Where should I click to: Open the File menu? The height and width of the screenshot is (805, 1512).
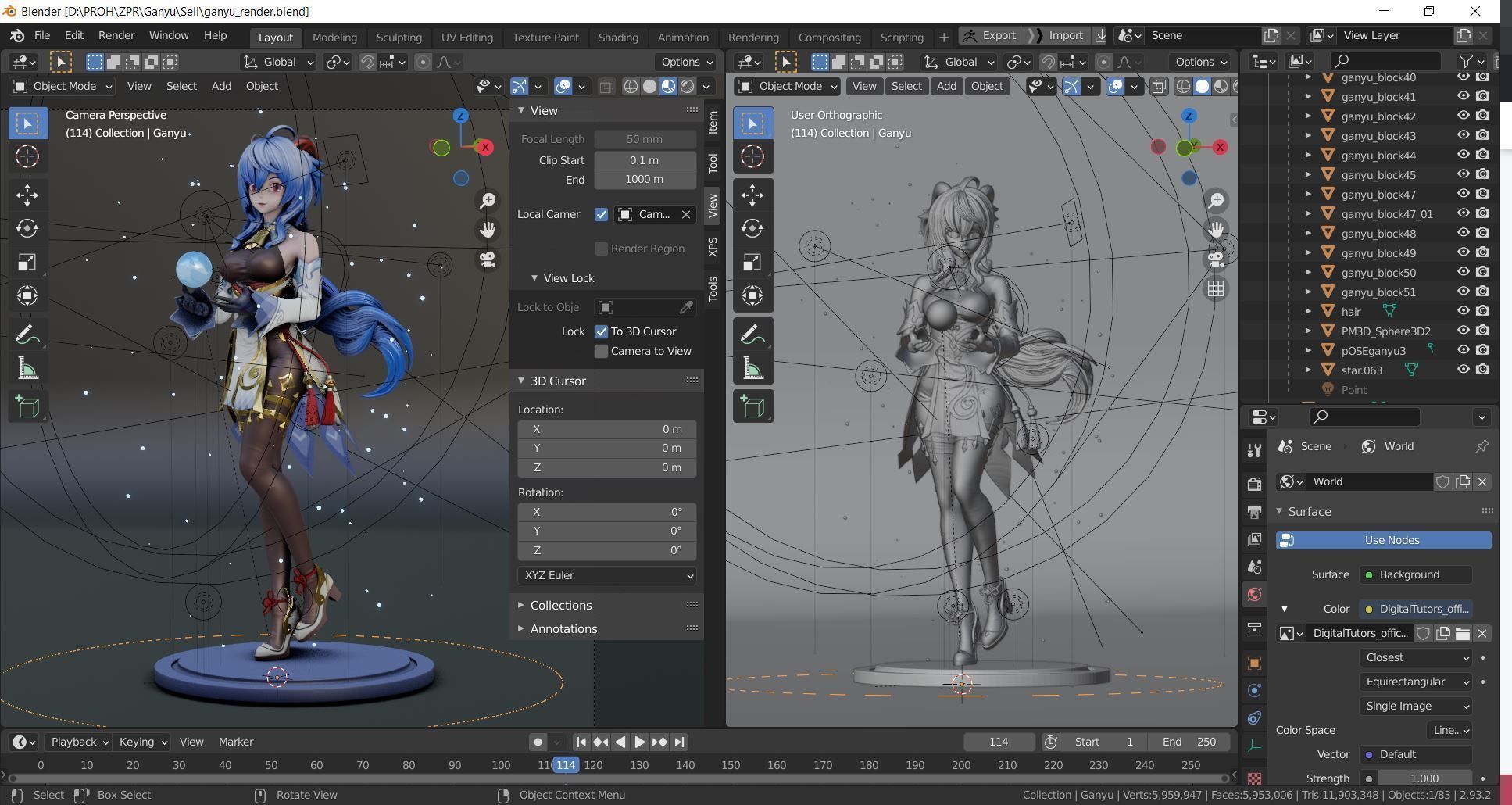coord(42,36)
